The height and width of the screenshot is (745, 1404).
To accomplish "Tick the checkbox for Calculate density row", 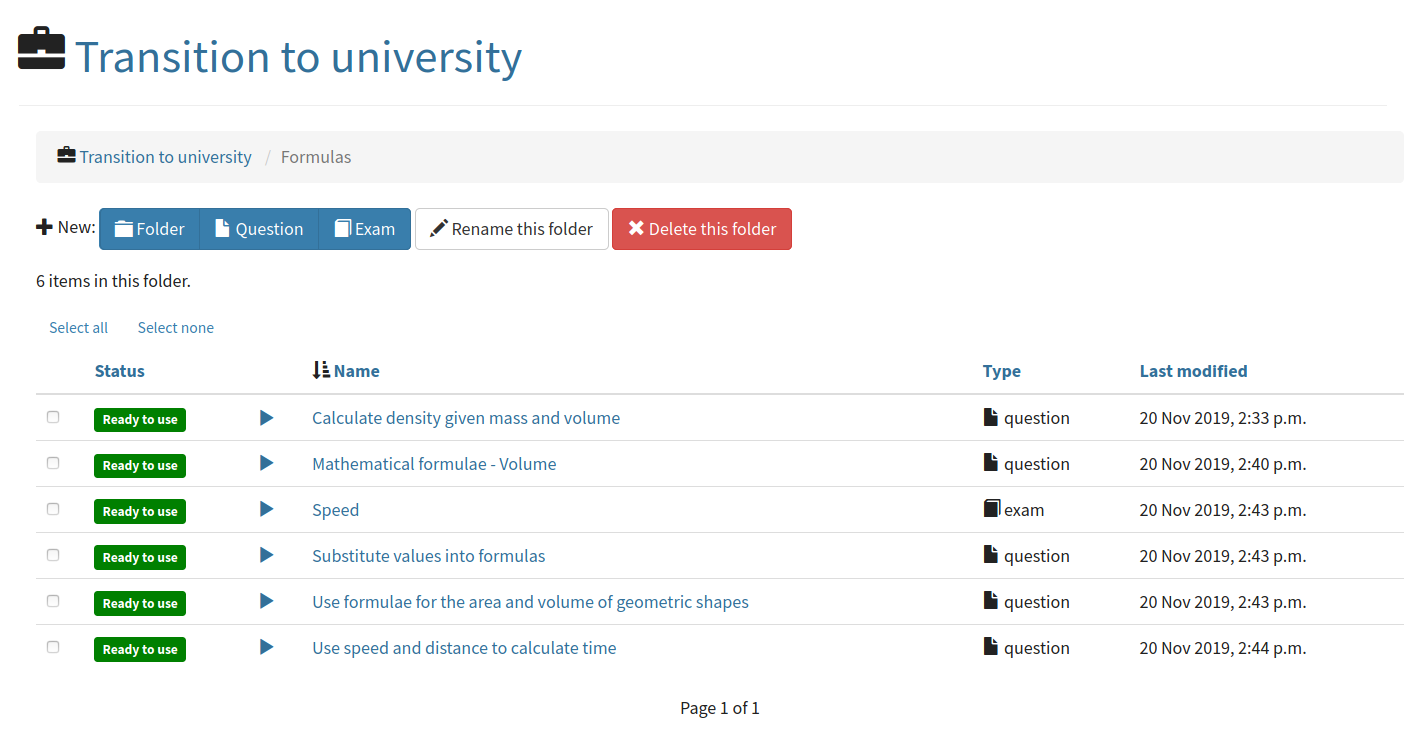I will point(53,417).
